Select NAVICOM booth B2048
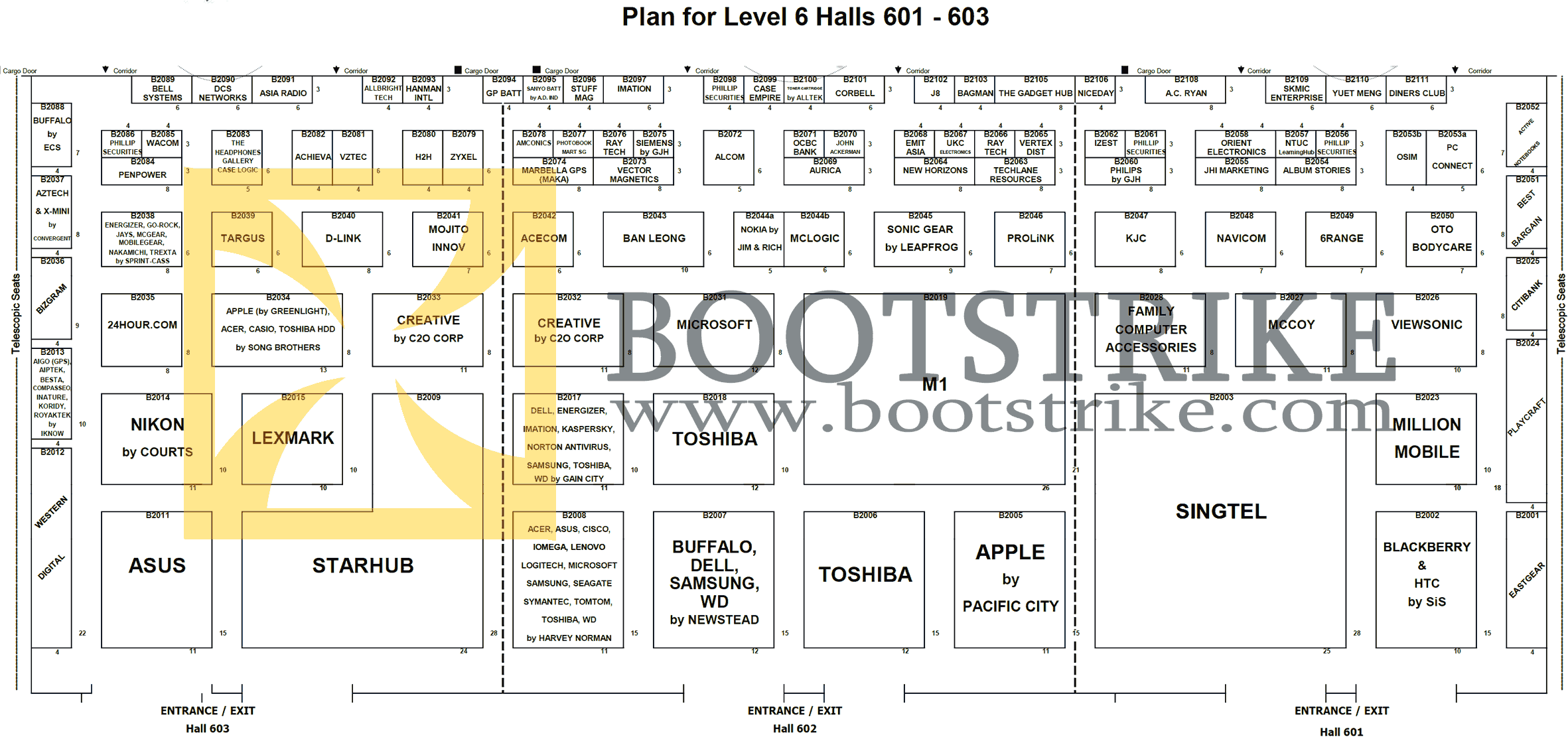 pos(1241,239)
